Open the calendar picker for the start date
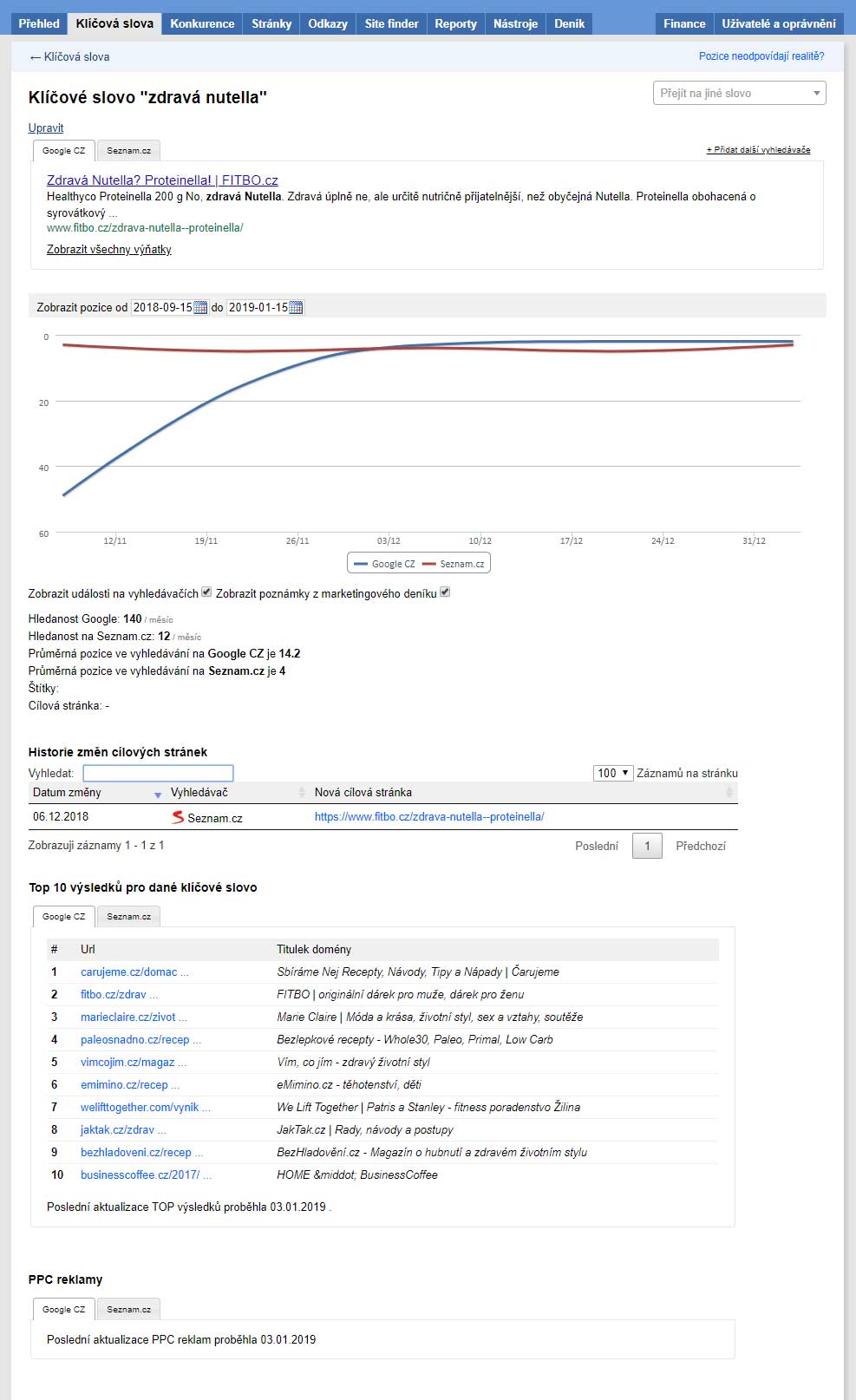Screen dimensions: 856x1400 (200, 307)
